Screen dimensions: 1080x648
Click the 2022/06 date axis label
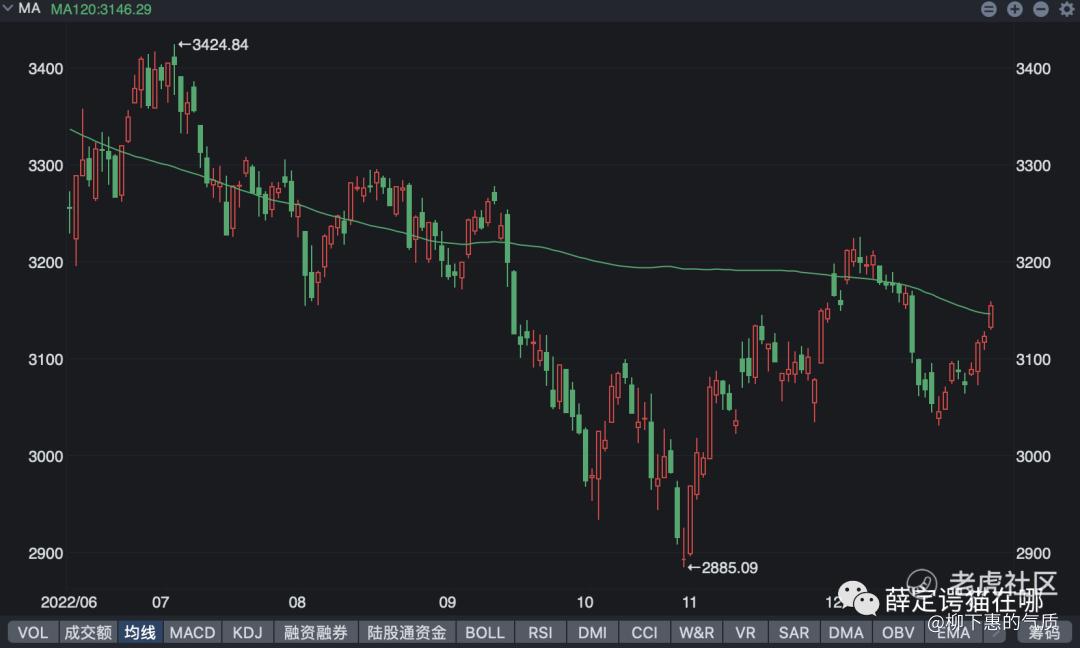click(x=69, y=603)
